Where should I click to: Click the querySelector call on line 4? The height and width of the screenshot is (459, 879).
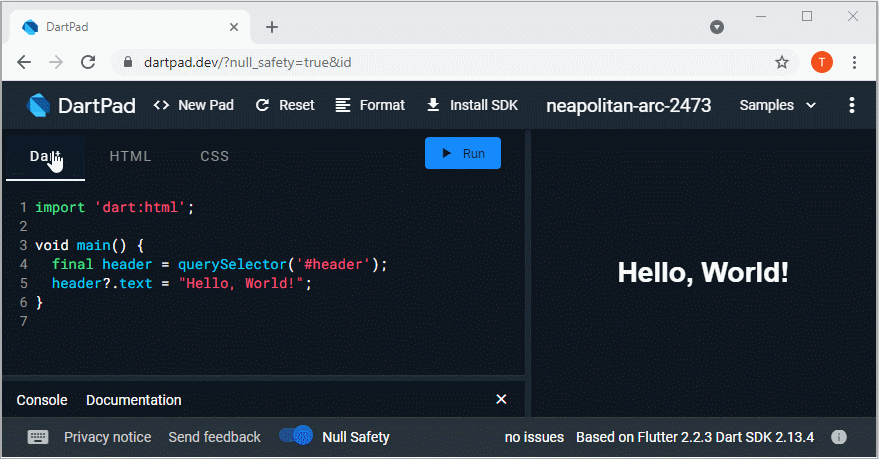coord(282,264)
